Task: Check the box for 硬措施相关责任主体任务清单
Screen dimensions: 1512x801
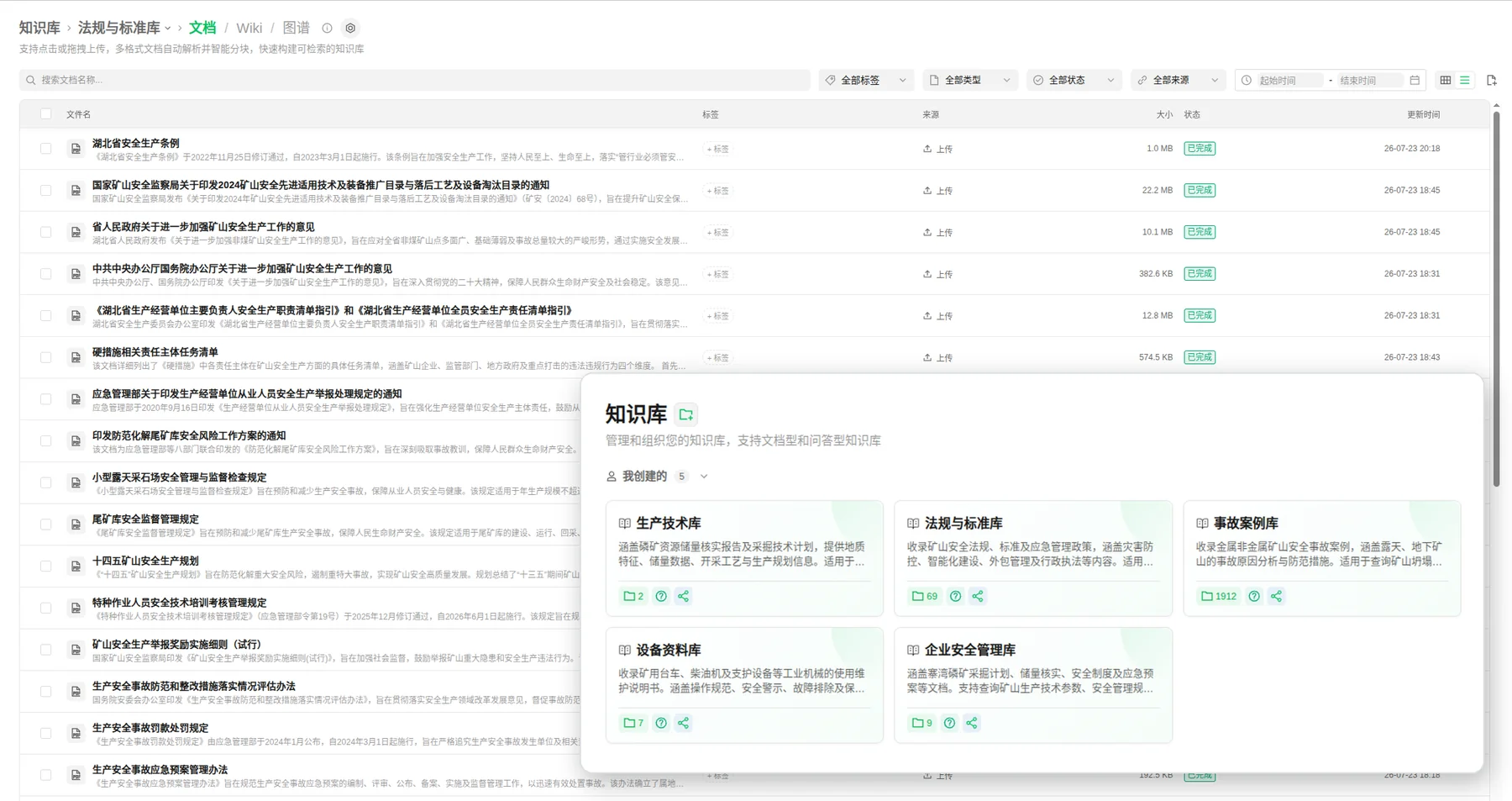Action: (x=46, y=357)
